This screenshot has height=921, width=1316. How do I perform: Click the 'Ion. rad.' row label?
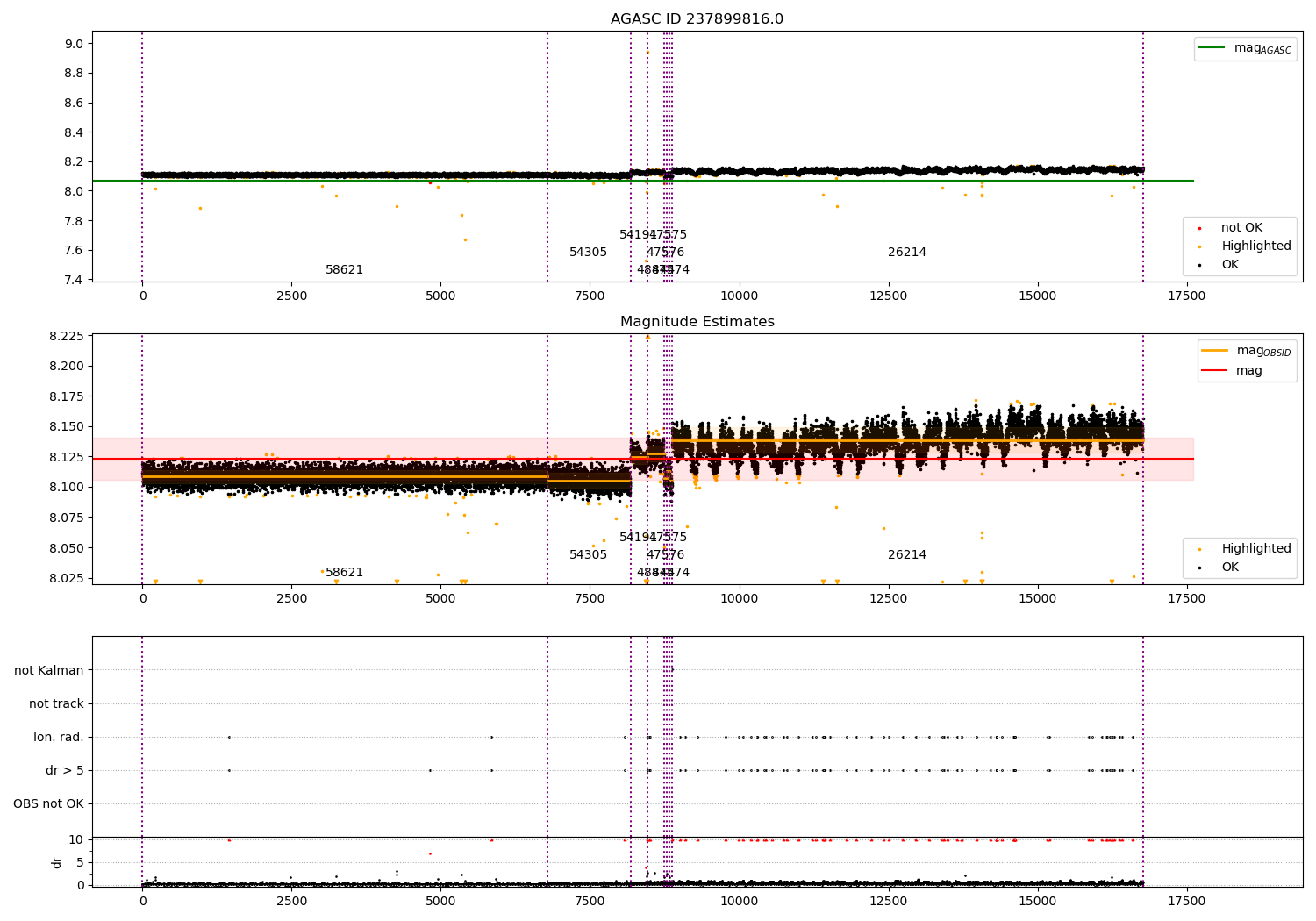59,737
